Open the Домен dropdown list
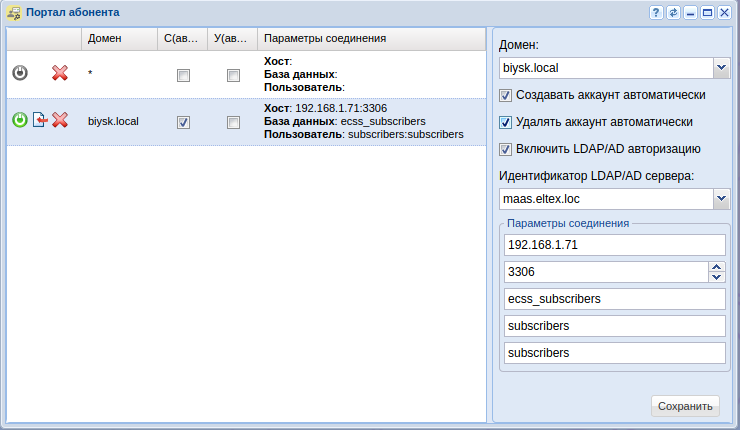The width and height of the screenshot is (740, 430). click(722, 68)
